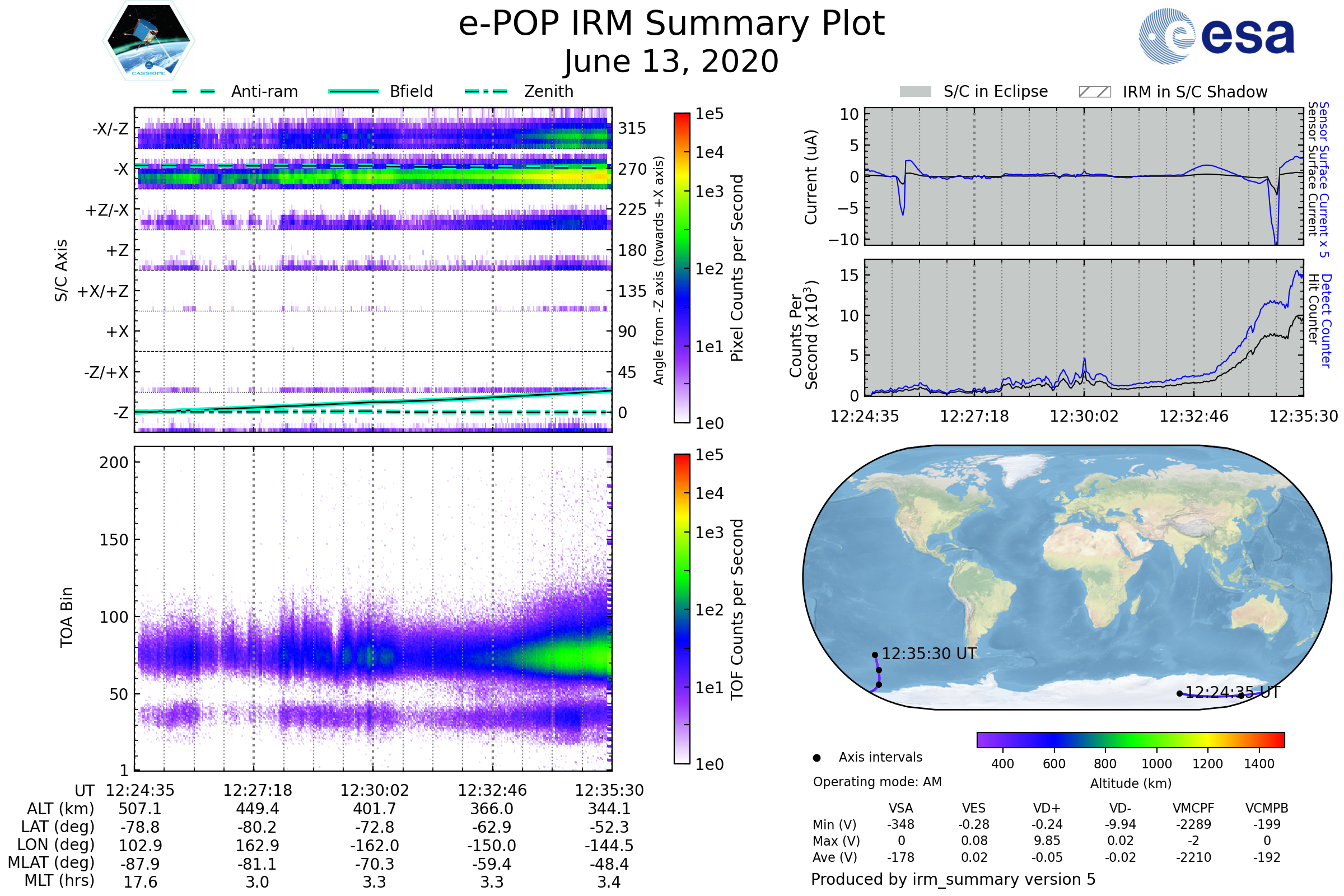Click the Operating mode: AM text
The height and width of the screenshot is (896, 1344).
[x=877, y=782]
